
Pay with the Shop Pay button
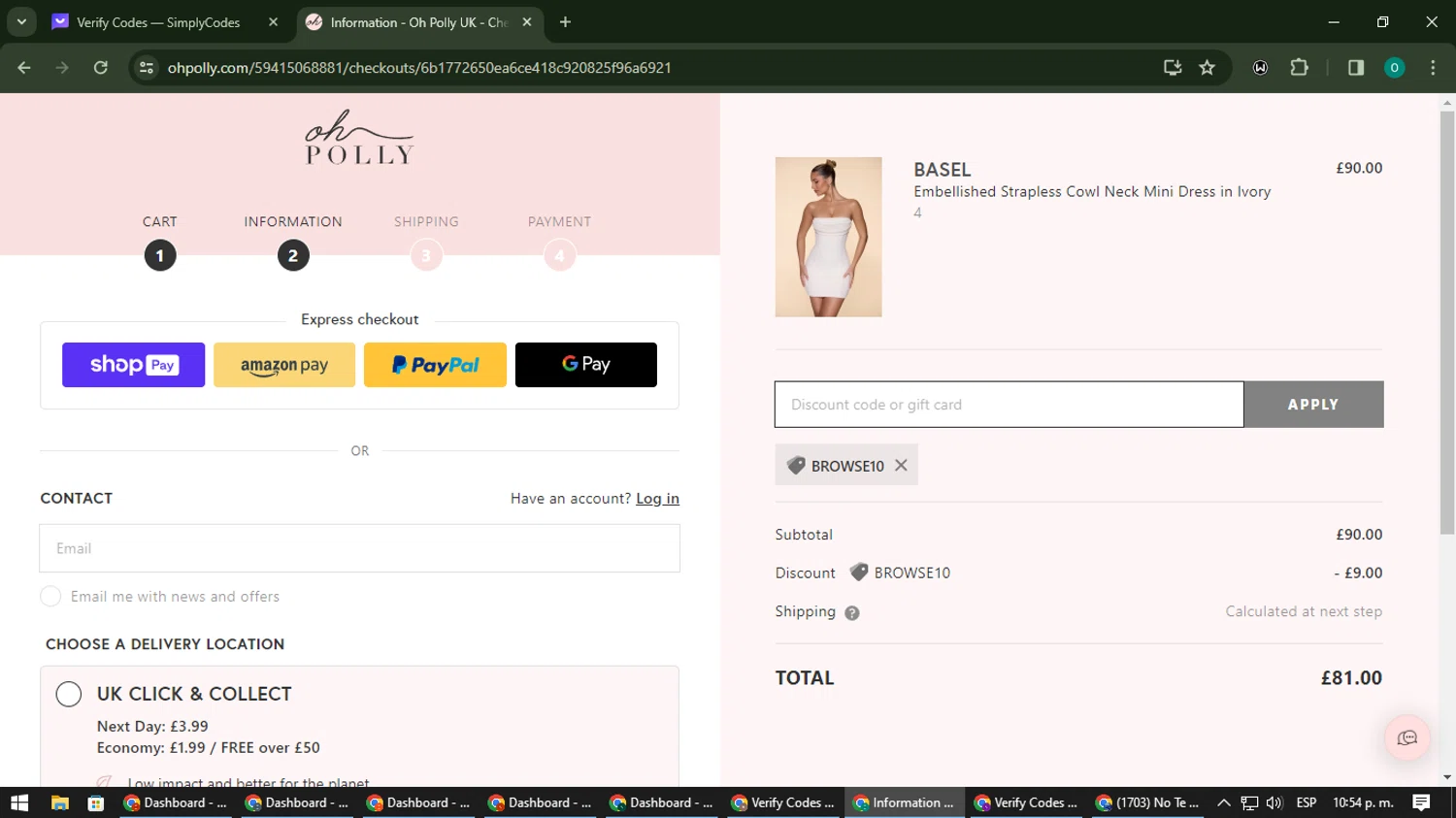[134, 365]
